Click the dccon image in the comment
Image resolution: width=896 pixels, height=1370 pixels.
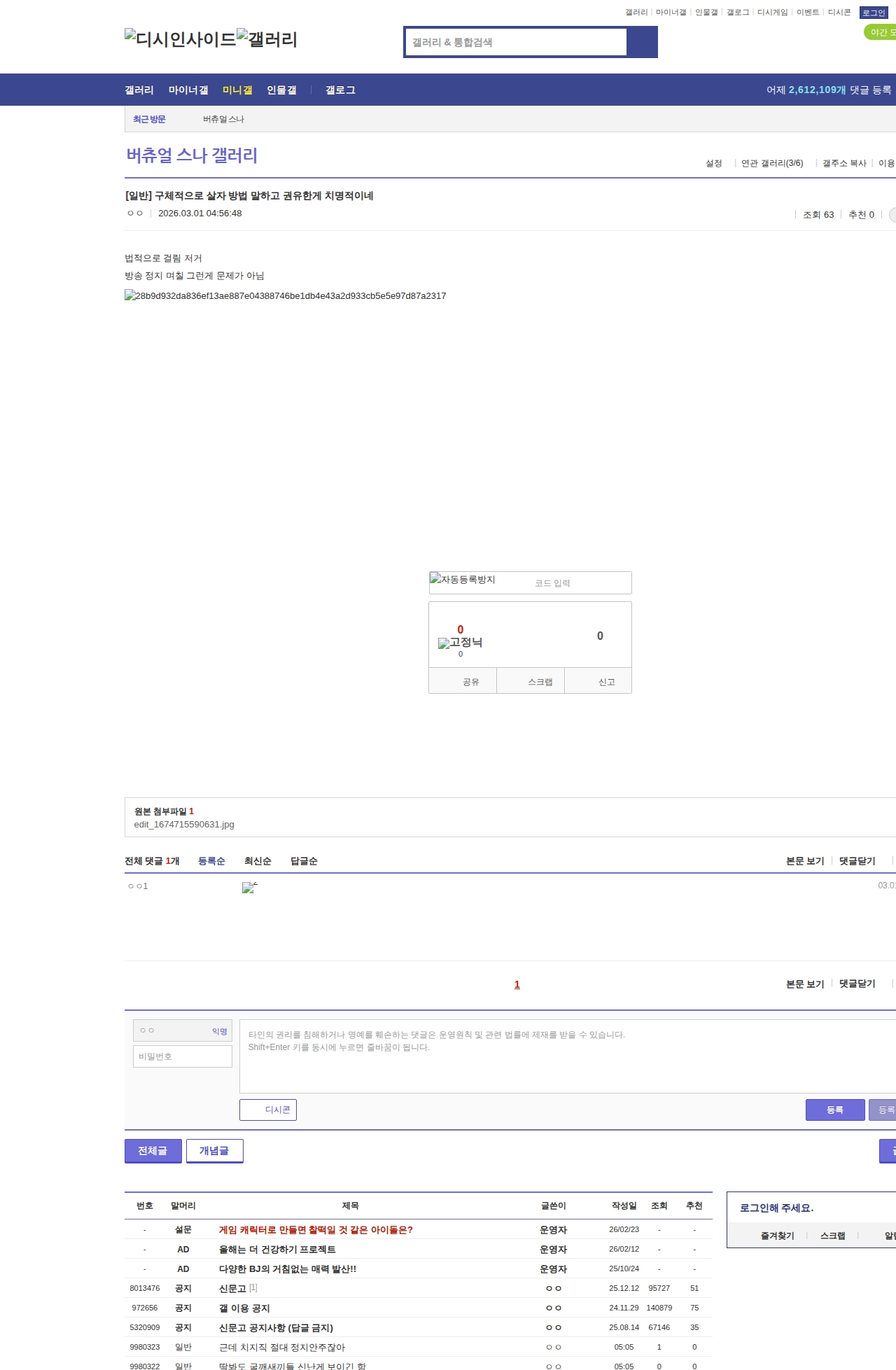pyautogui.click(x=250, y=888)
